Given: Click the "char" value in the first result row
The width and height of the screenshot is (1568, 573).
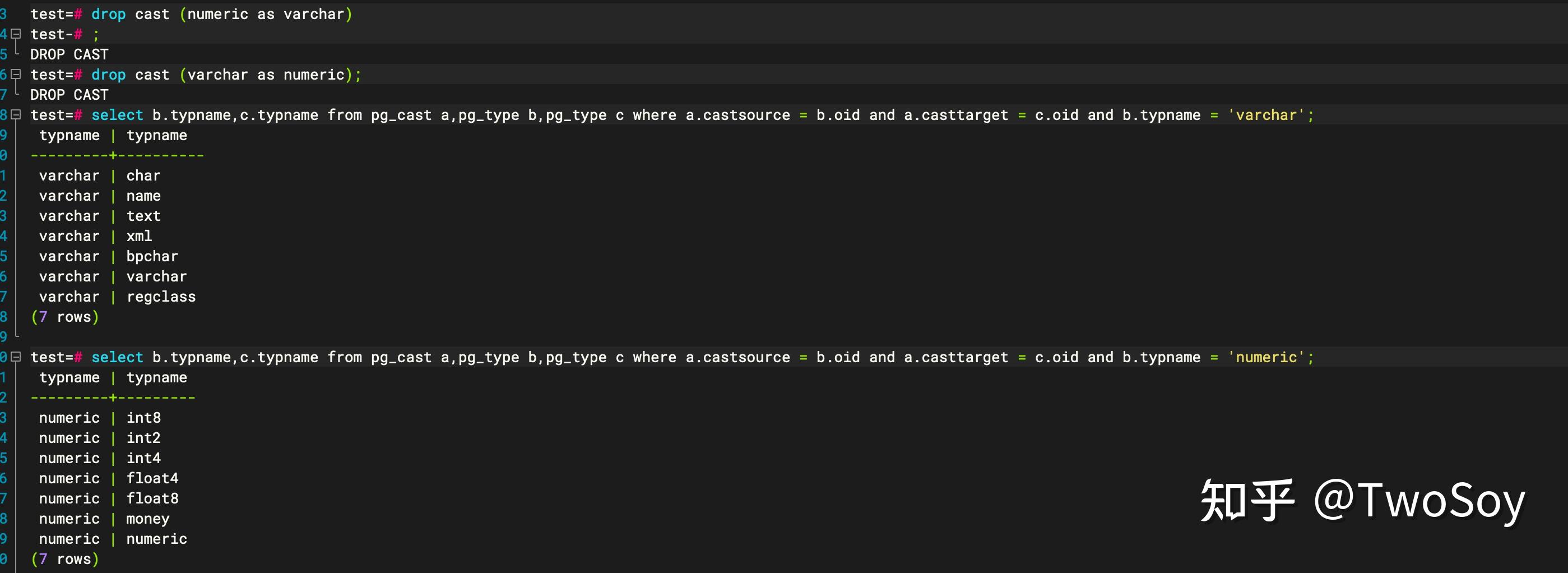Looking at the screenshot, I should pyautogui.click(x=143, y=176).
